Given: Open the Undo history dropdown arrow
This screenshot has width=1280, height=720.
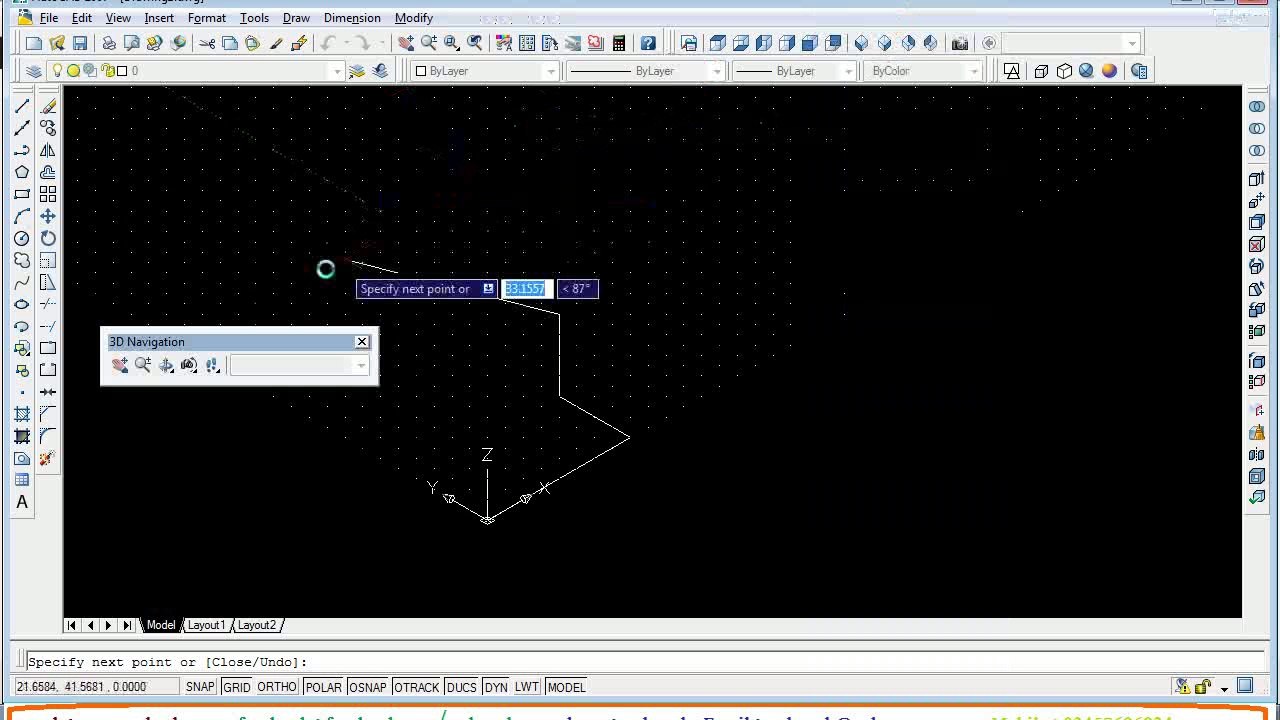Looking at the screenshot, I should (x=345, y=43).
